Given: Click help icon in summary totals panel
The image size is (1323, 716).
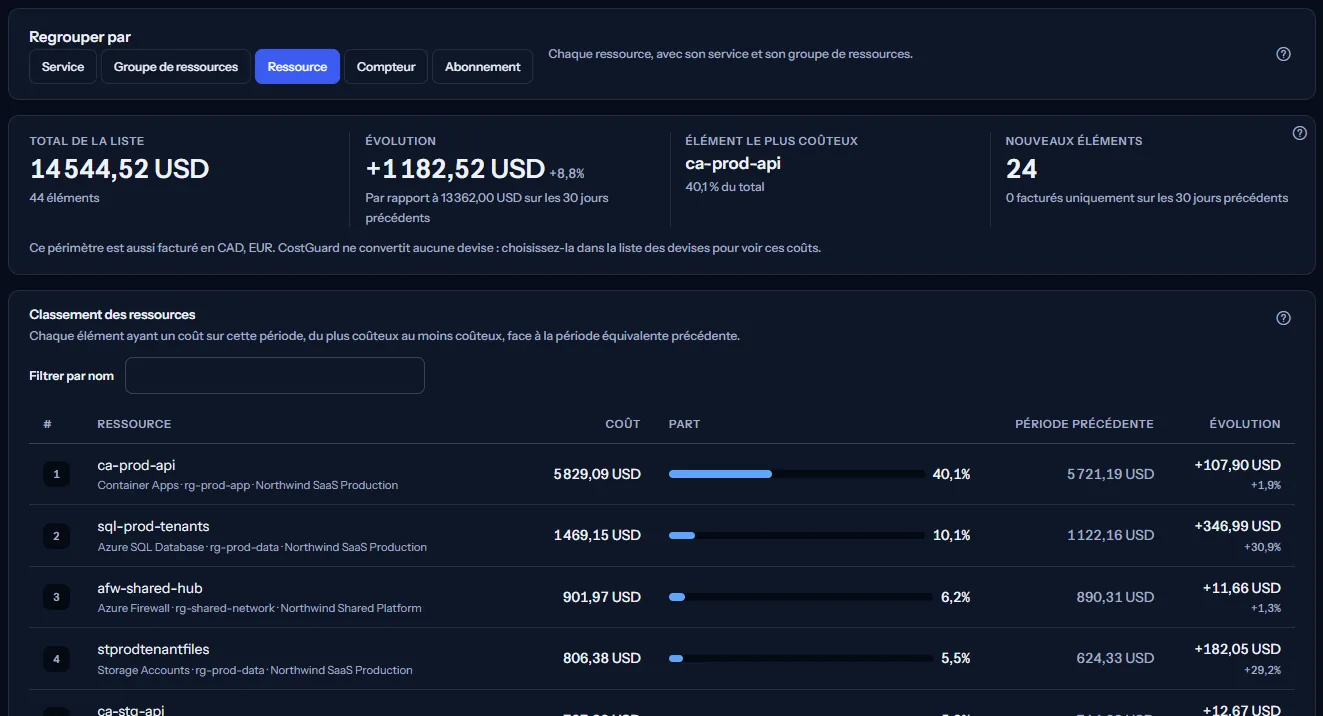Looking at the screenshot, I should tap(1300, 133).
